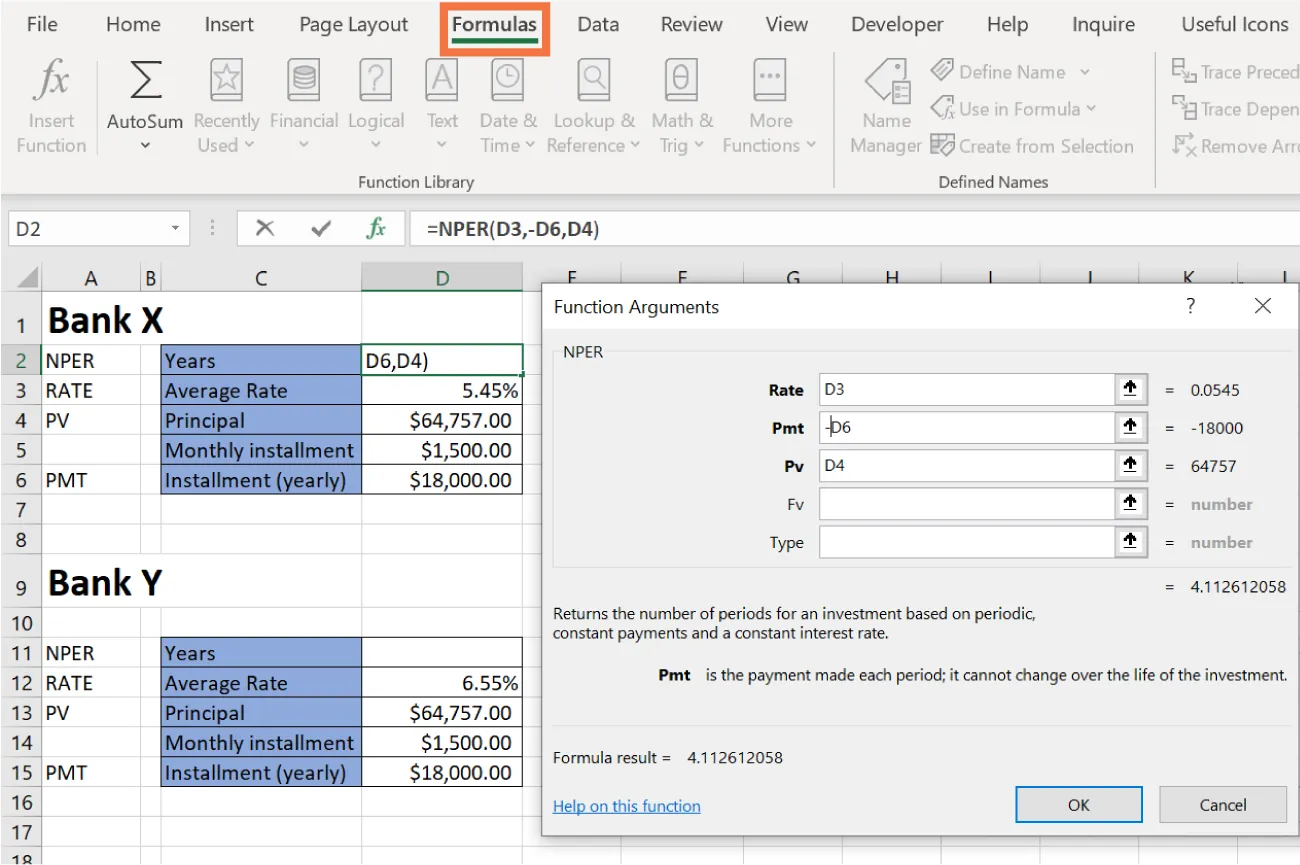Switch to the Data tab

coord(598,24)
